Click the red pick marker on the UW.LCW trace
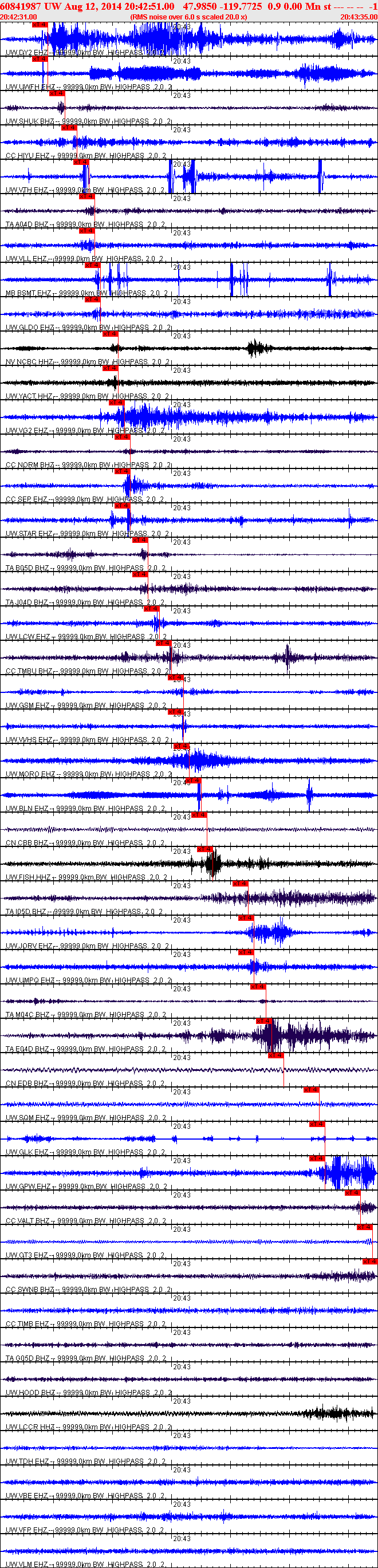This screenshot has width=378, height=1568. coord(151,609)
